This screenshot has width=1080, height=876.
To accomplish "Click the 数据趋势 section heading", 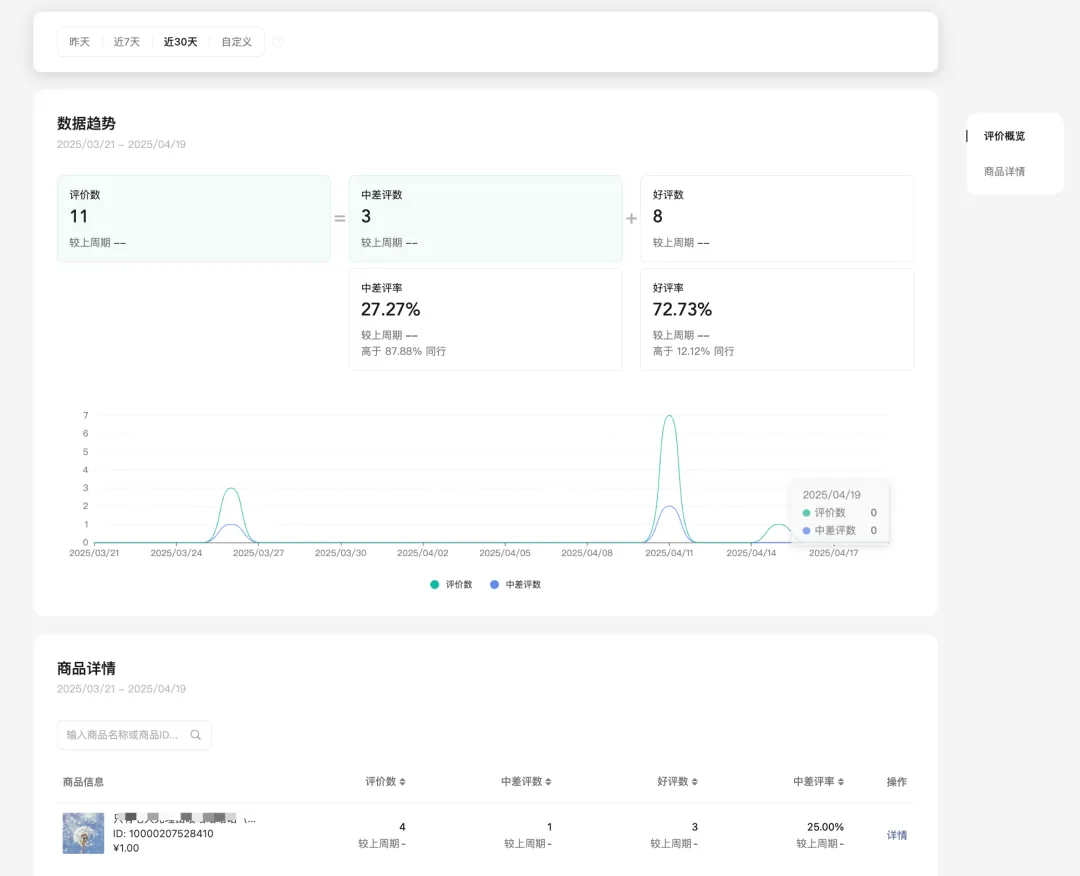I will point(86,124).
